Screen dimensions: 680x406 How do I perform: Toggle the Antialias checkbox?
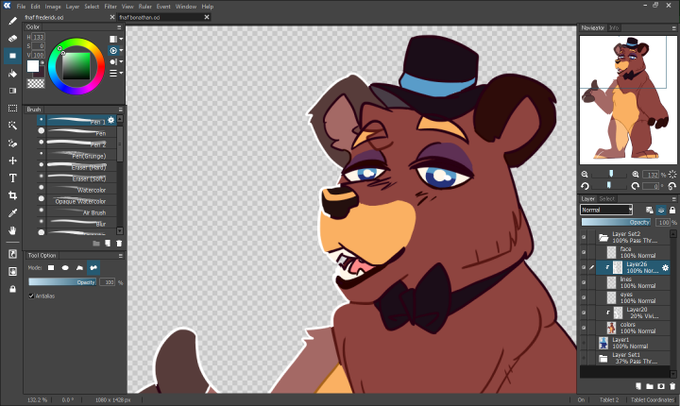tap(31, 296)
